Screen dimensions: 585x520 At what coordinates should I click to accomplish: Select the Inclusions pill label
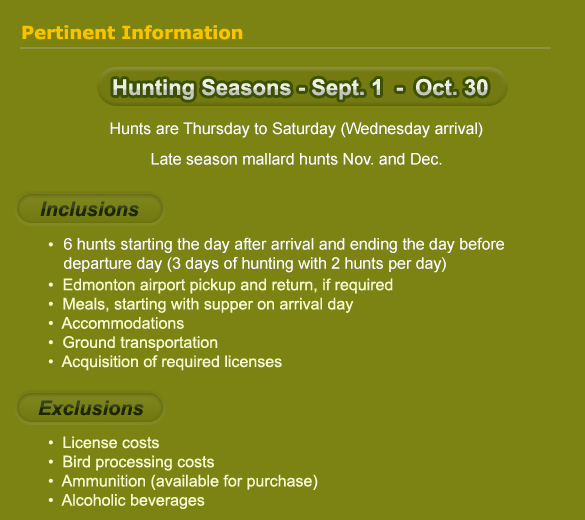[x=90, y=209]
